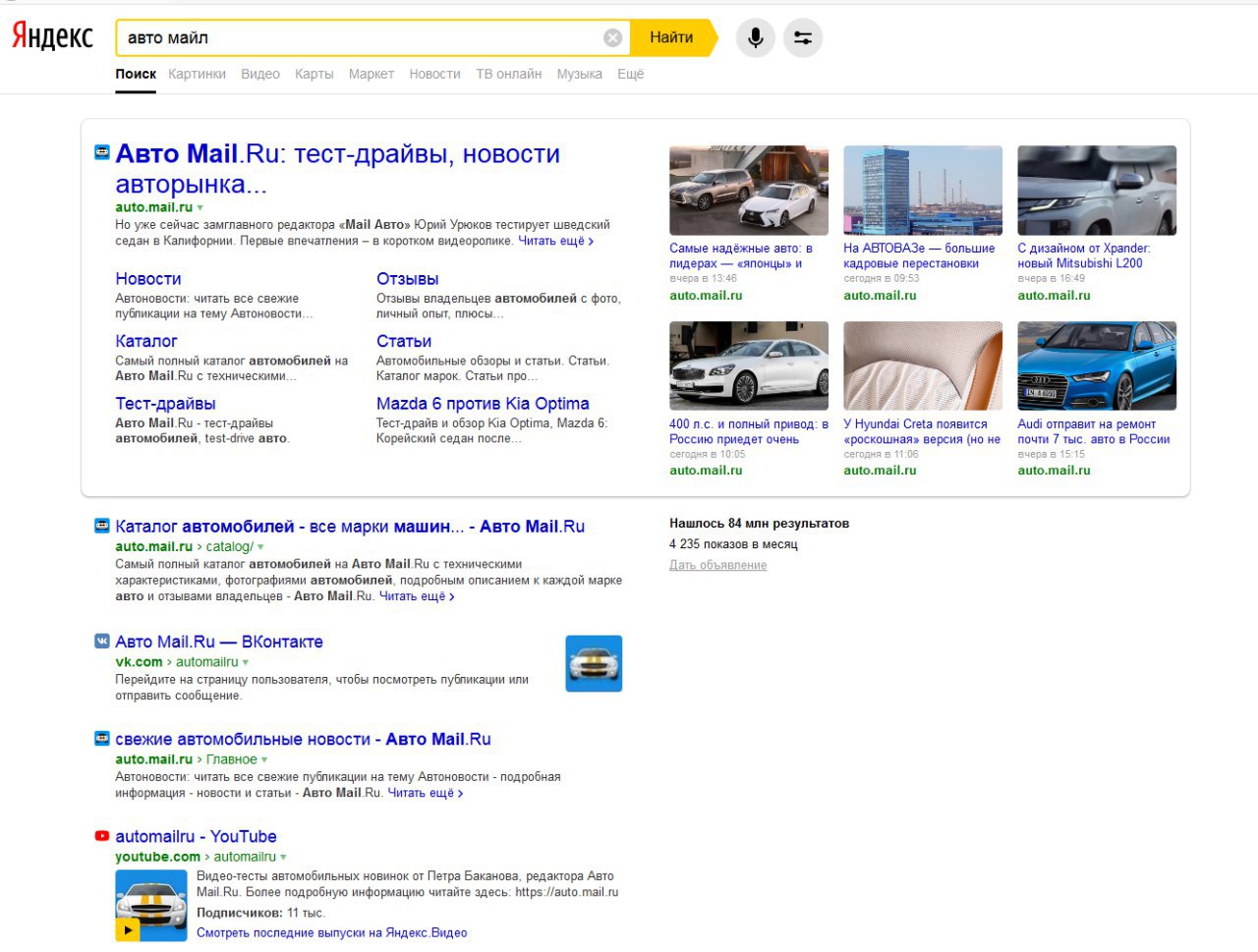This screenshot has width=1258, height=952.
Task: Start voice search with microphone icon
Action: click(755, 37)
